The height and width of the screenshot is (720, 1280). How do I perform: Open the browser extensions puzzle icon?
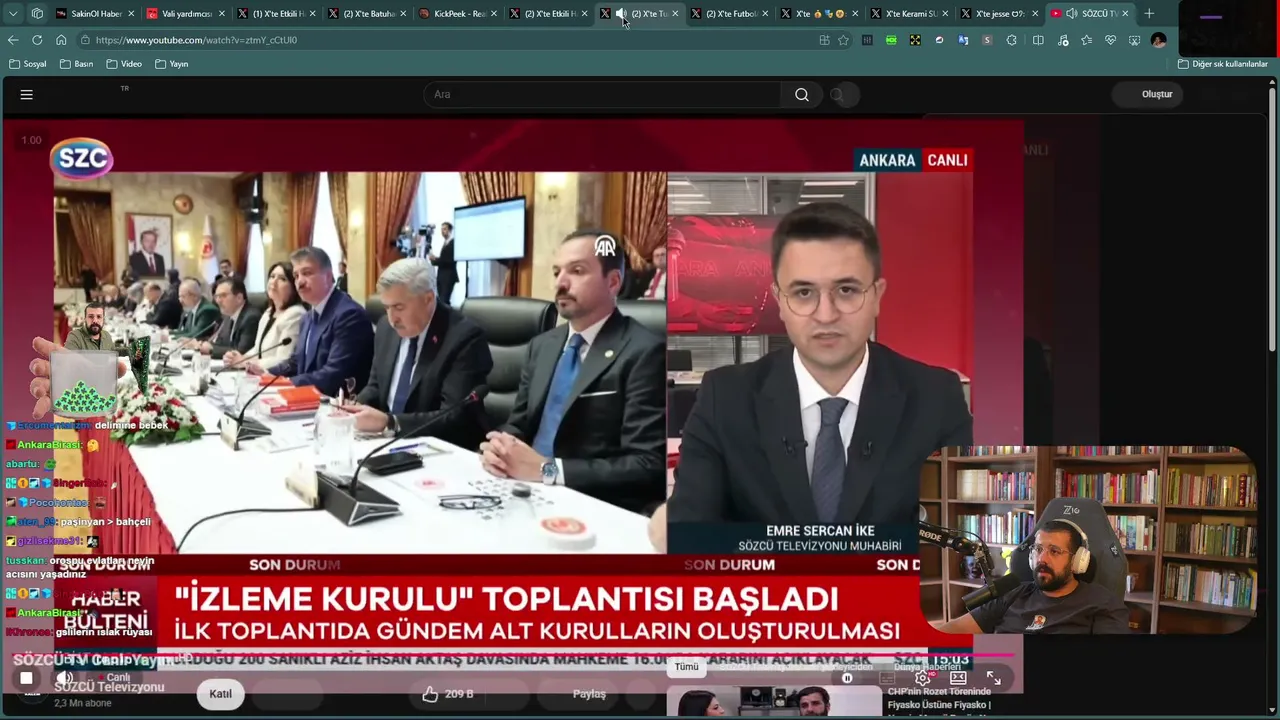coord(1012,40)
